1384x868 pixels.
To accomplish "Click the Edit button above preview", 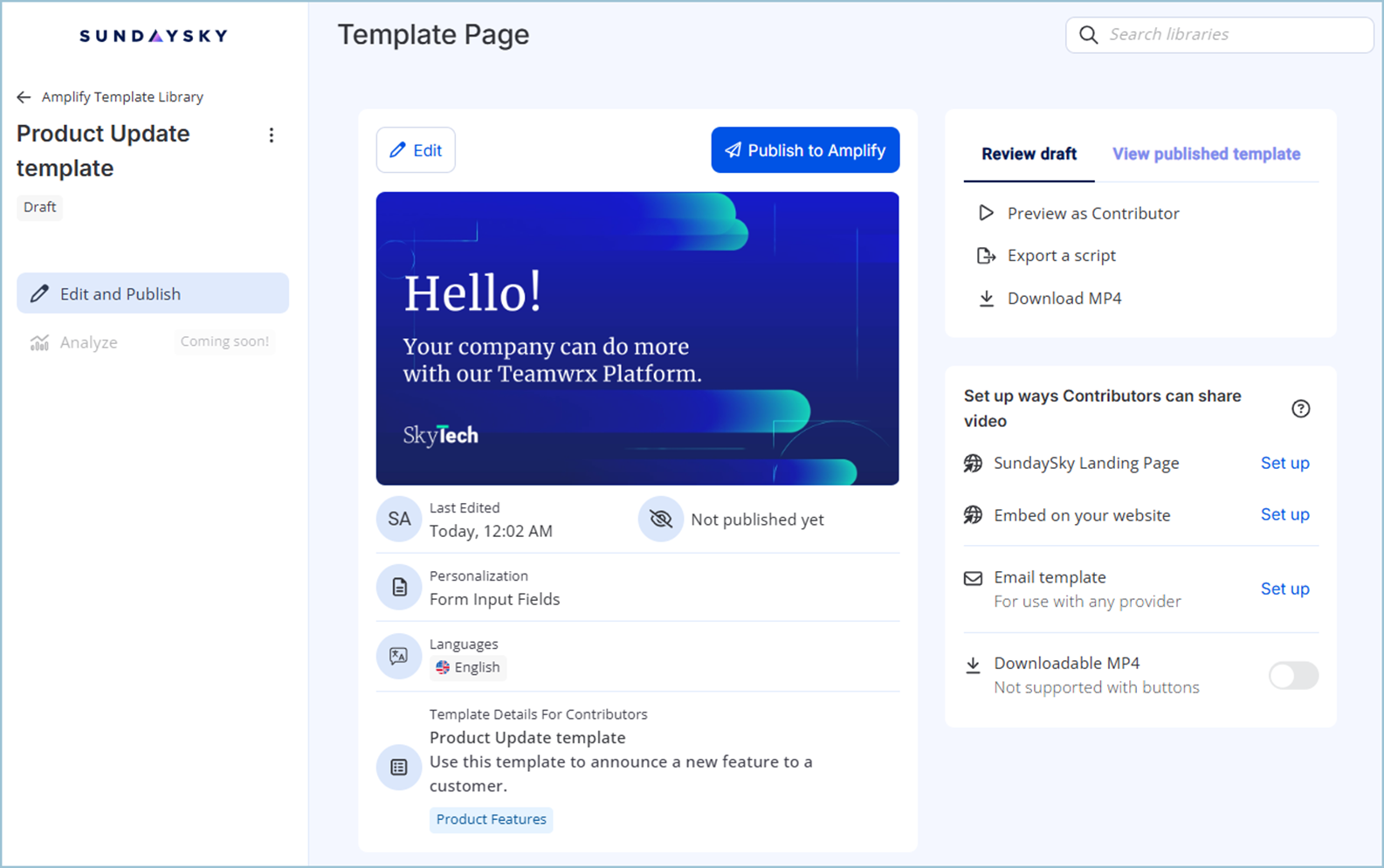I will pyautogui.click(x=416, y=150).
